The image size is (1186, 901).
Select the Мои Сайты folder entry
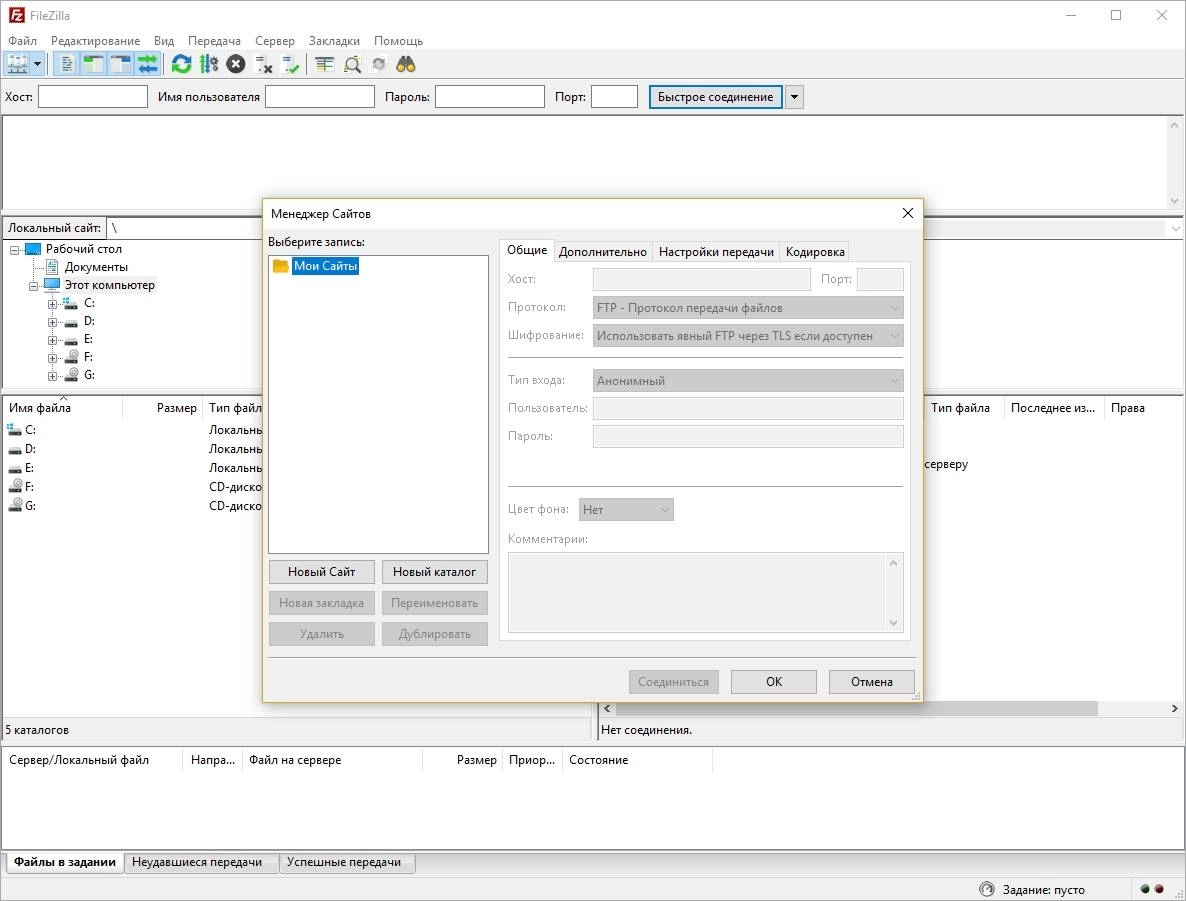tap(325, 266)
